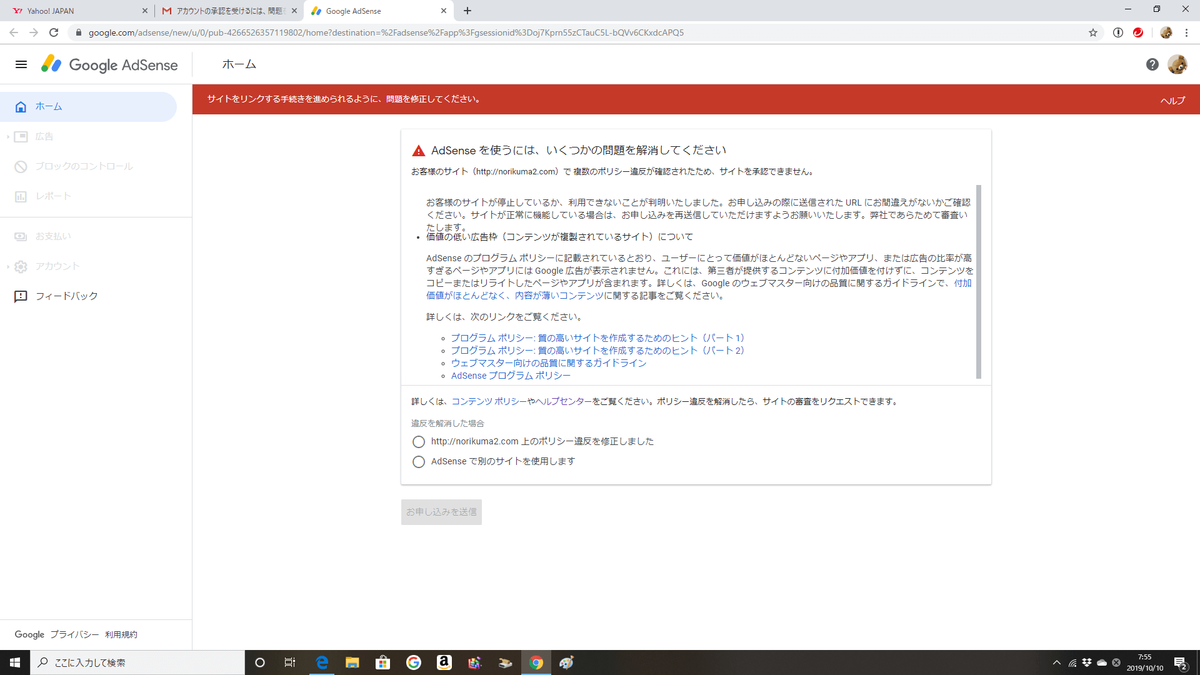Click the red extension icon in toolbar
1200x675 pixels.
tap(1138, 32)
